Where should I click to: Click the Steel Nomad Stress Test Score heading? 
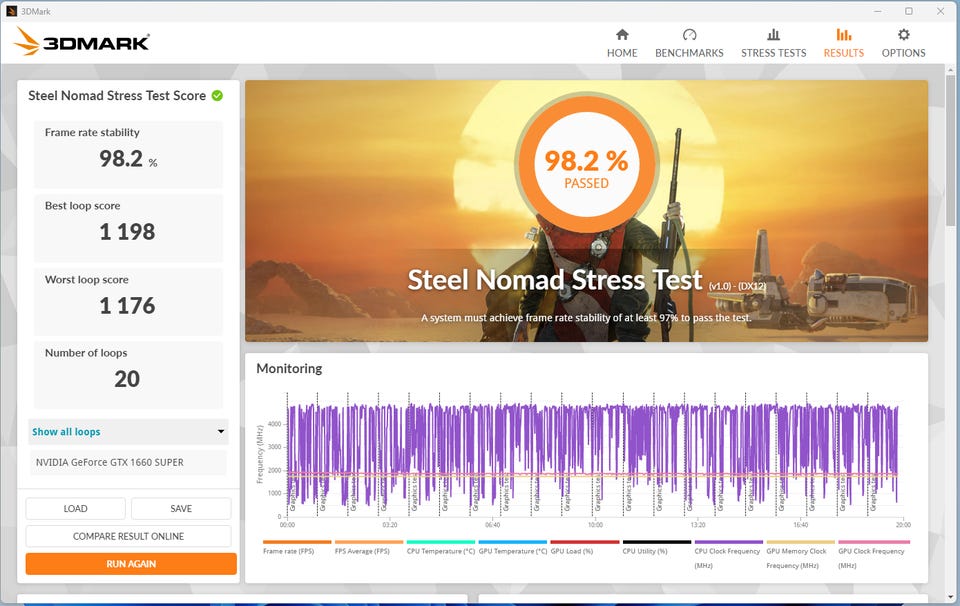click(x=117, y=95)
